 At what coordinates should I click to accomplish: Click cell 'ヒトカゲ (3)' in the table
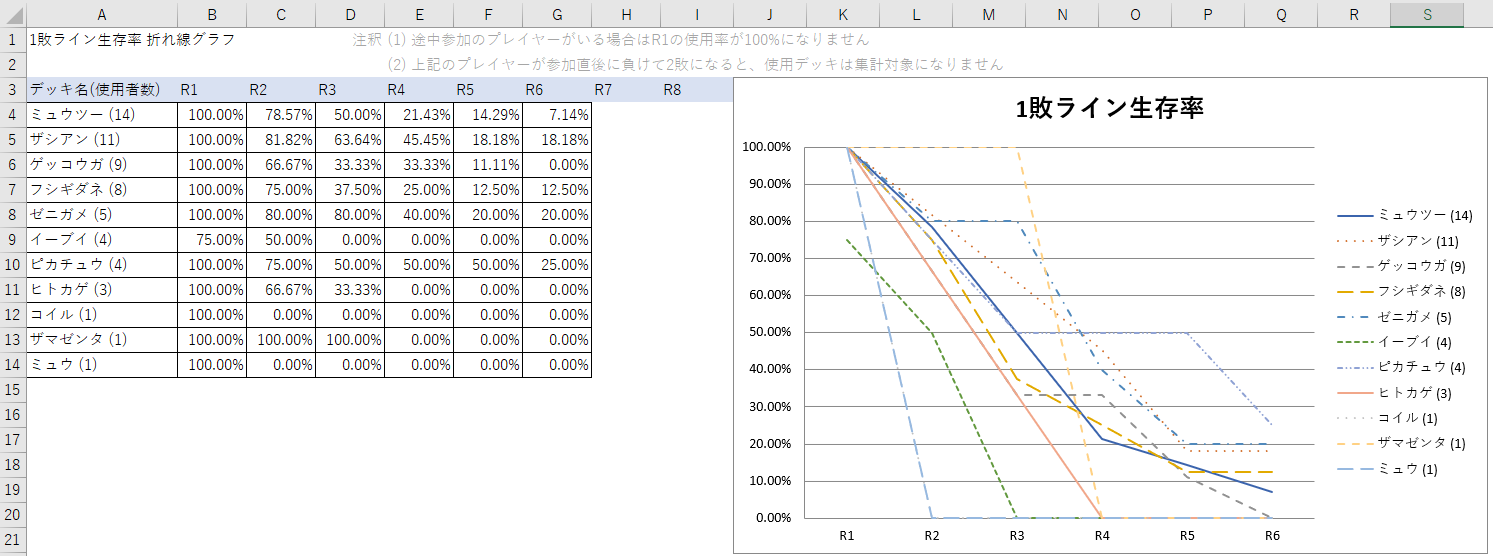(102, 290)
